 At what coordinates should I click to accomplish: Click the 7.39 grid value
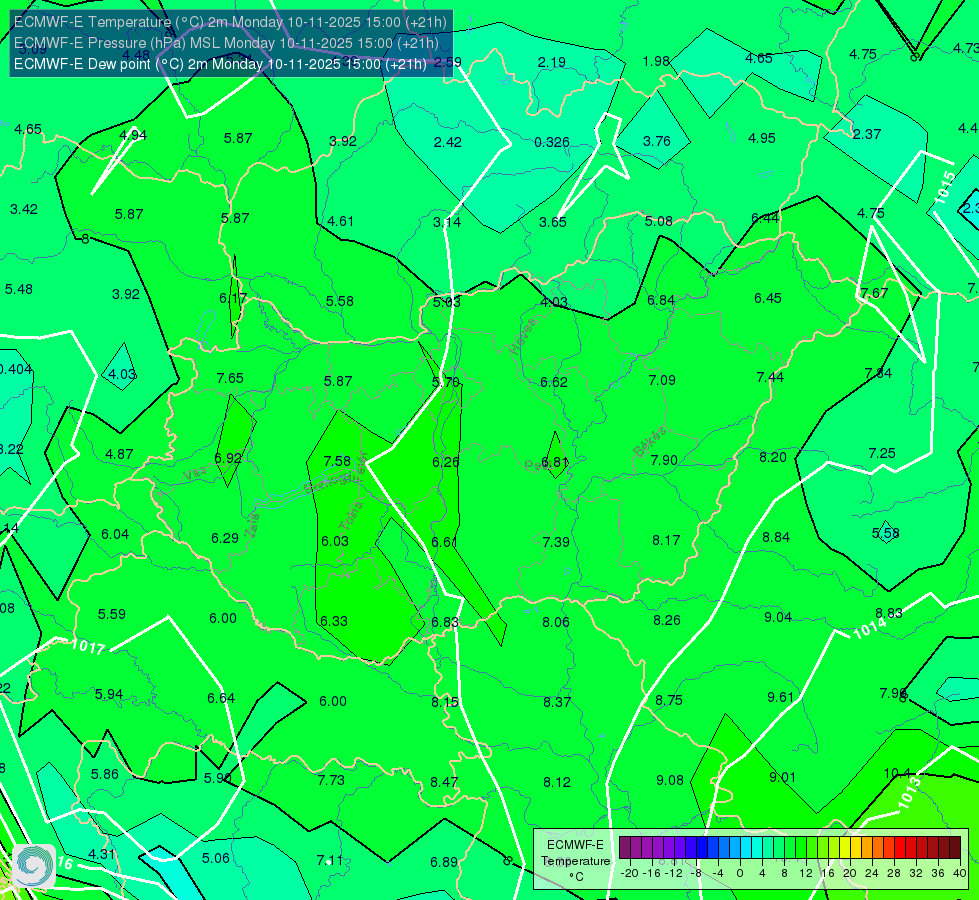pyautogui.click(x=556, y=541)
